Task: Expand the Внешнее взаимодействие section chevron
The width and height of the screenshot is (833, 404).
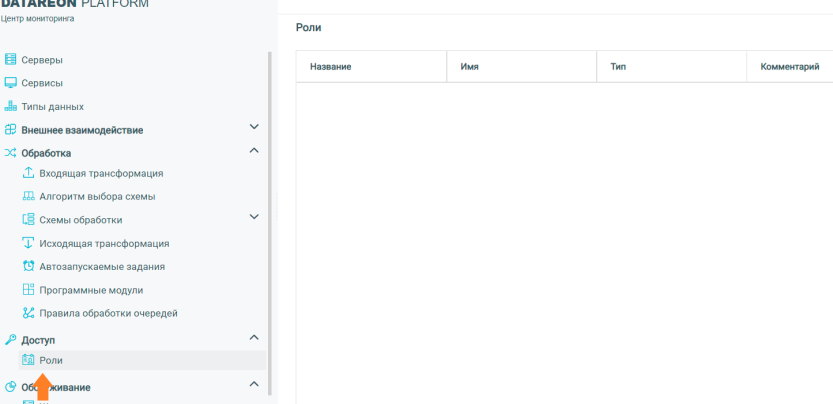Action: [254, 127]
